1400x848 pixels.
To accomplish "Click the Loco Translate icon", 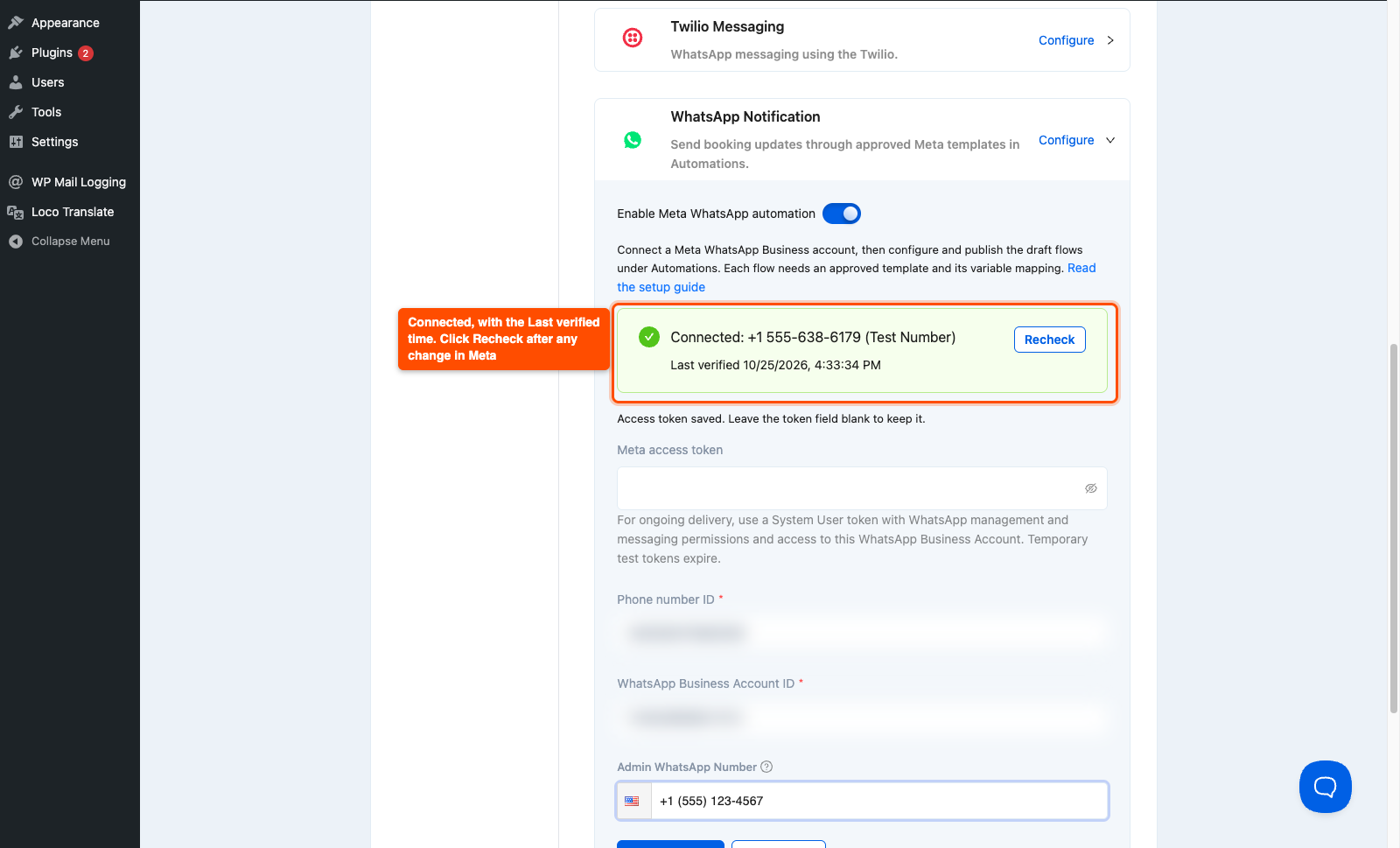I will 16,212.
